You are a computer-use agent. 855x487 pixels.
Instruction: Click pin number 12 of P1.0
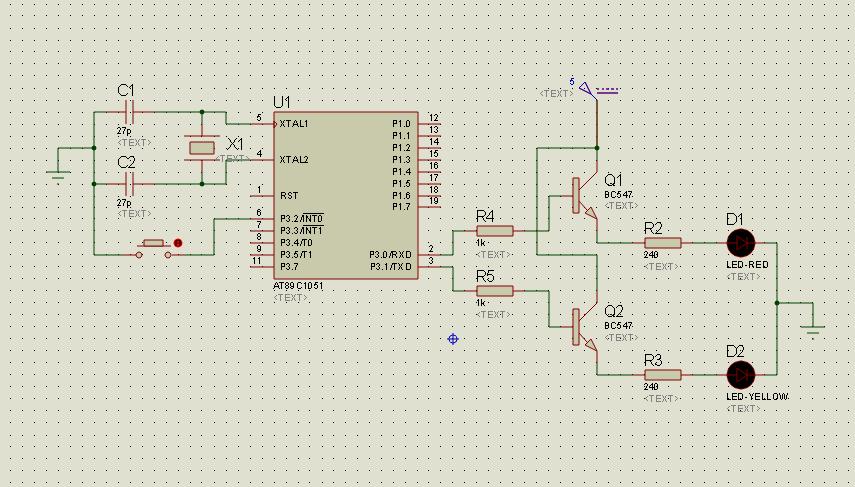433,118
